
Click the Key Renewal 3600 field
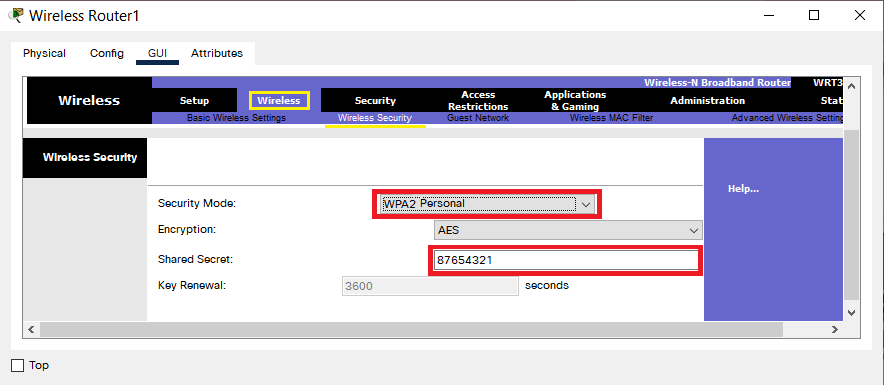[x=430, y=286]
